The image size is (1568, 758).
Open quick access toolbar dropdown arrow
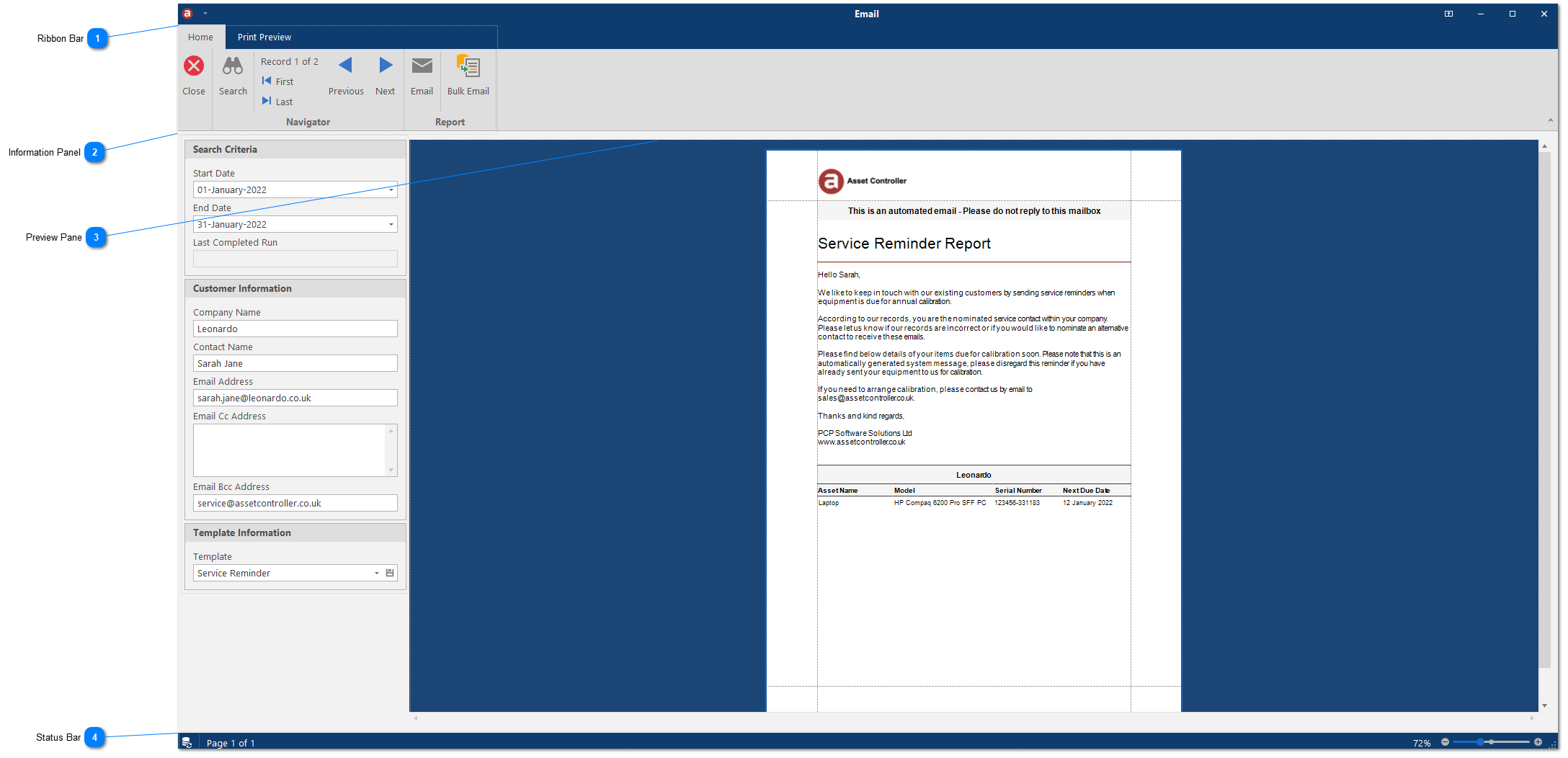pyautogui.click(x=205, y=14)
